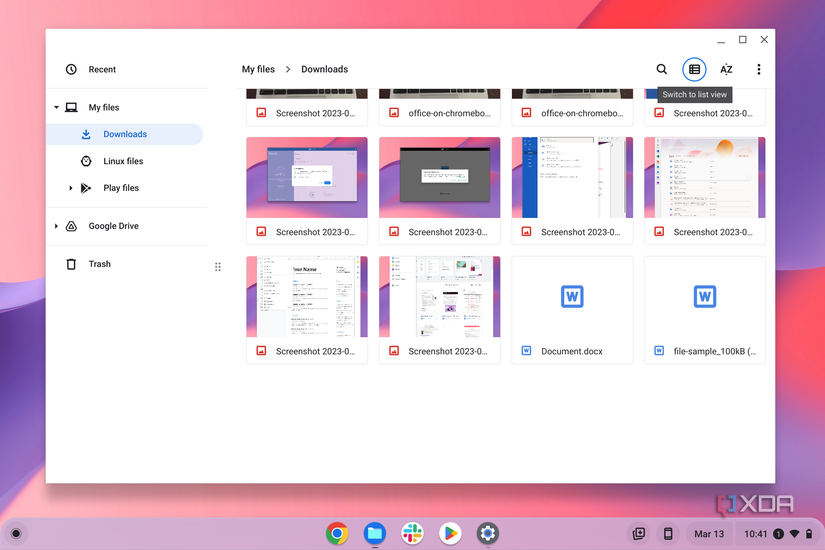Launch Chrome from the shelf
The height and width of the screenshot is (550, 825).
(x=337, y=533)
